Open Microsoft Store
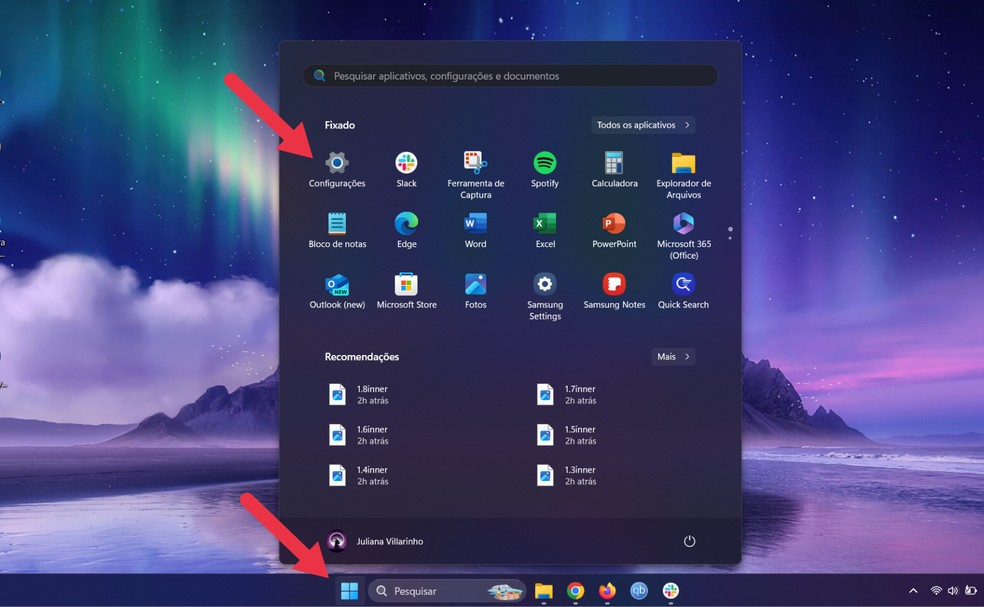This screenshot has height=607, width=984. pos(406,291)
